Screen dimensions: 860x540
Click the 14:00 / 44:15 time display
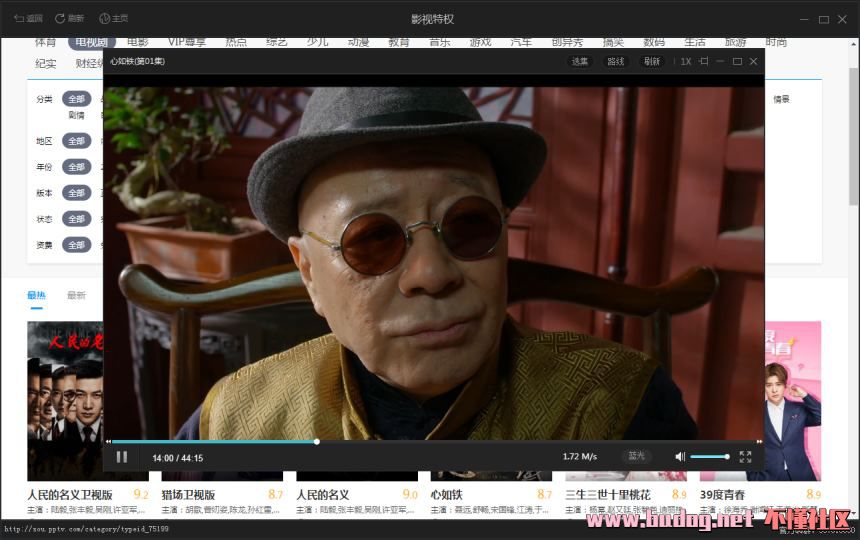pyautogui.click(x=178, y=458)
